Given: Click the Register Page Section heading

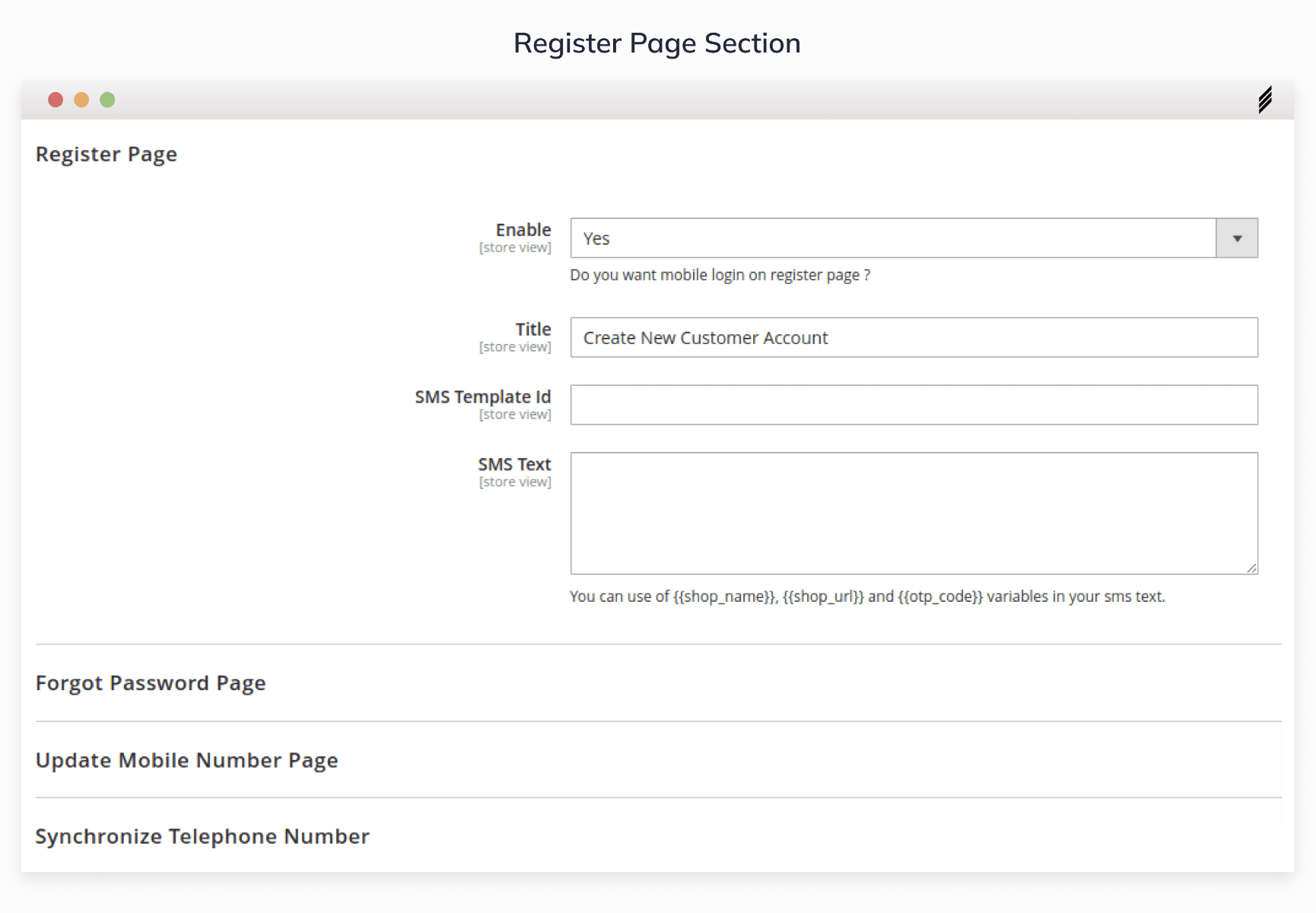Looking at the screenshot, I should [657, 43].
